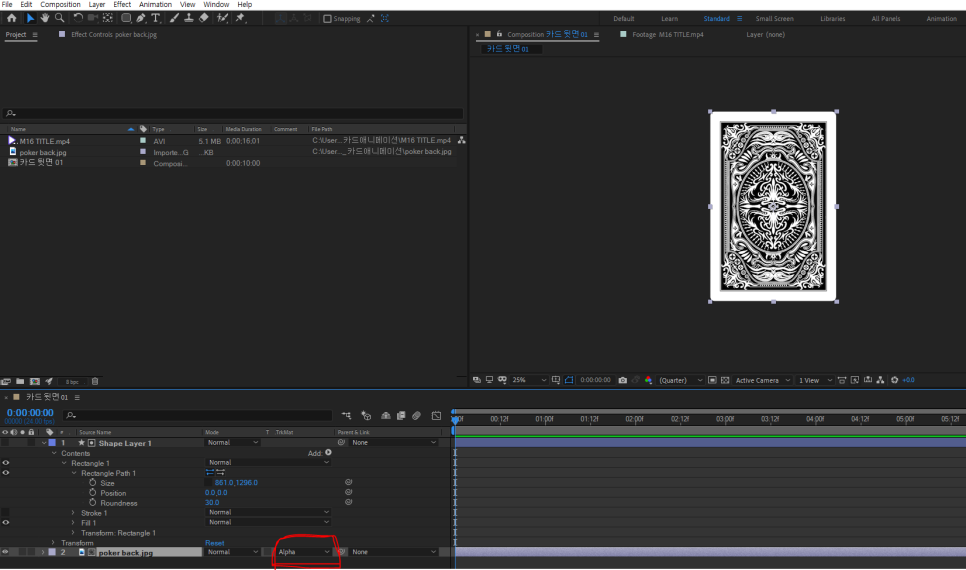Screen dimensions: 966x570
Task: Open Shape Layer 1 parent None dropdown
Action: coord(394,442)
